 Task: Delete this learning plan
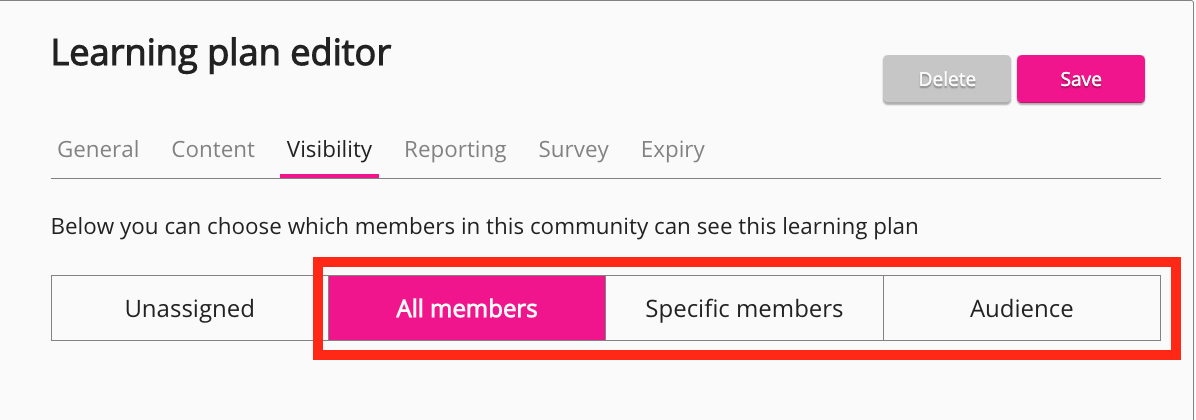click(946, 80)
